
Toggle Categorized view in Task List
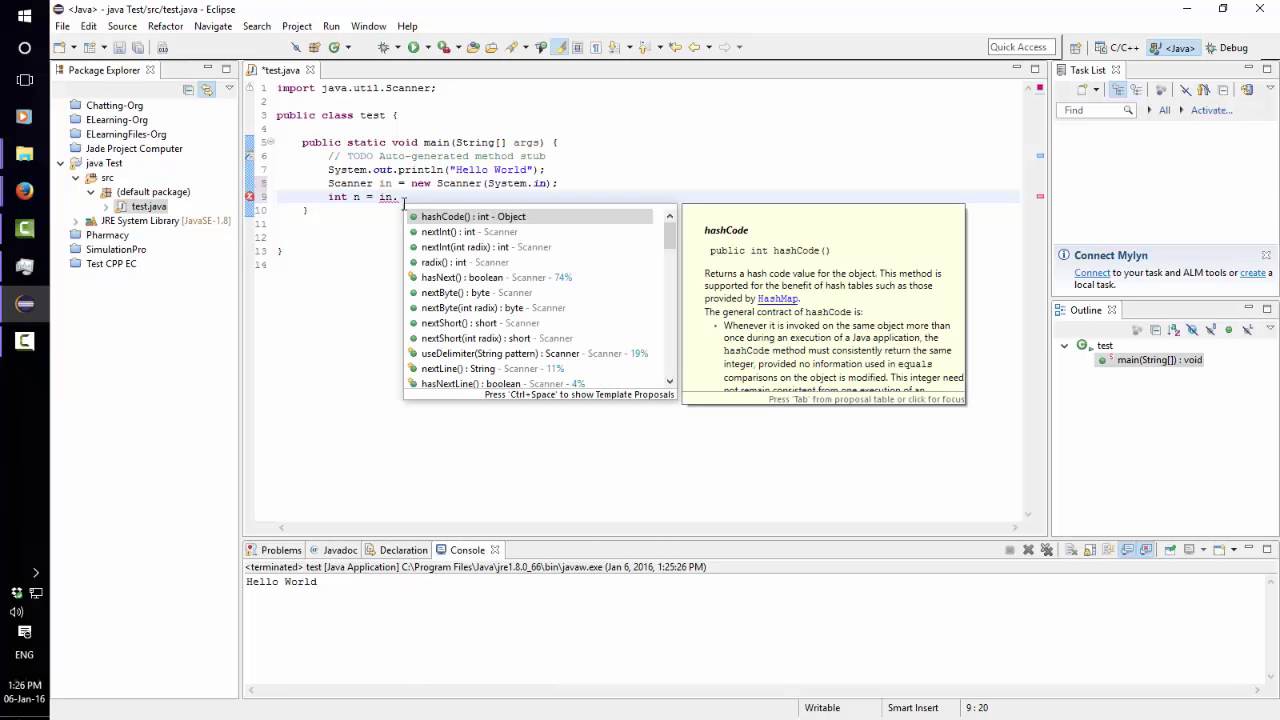[x=1118, y=89]
